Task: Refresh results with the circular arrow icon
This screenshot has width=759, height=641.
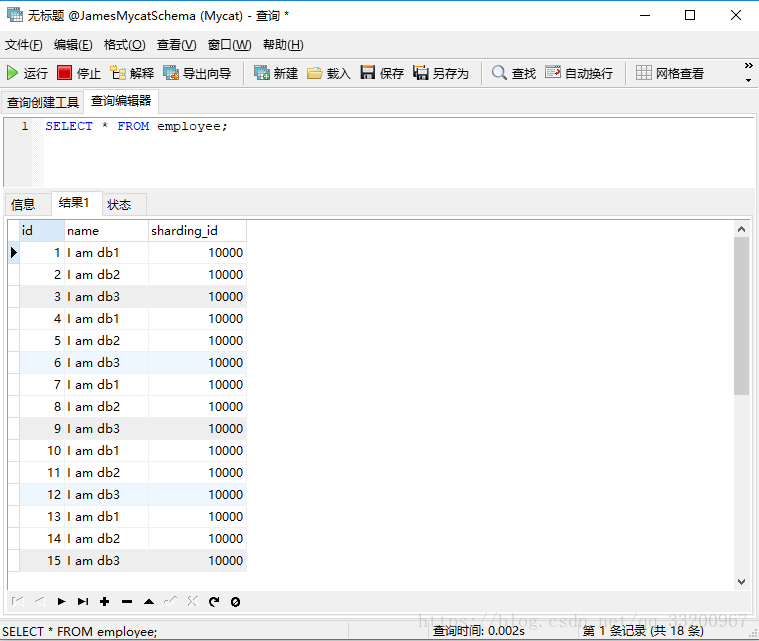Action: (x=214, y=601)
